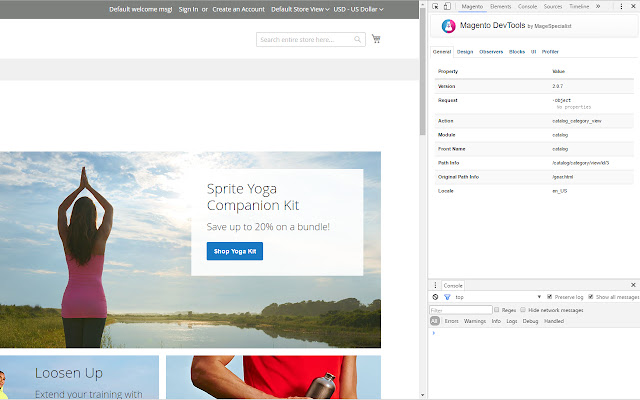Image resolution: width=640 pixels, height=400 pixels.
Task: Click the console Filter input field
Action: (x=461, y=310)
